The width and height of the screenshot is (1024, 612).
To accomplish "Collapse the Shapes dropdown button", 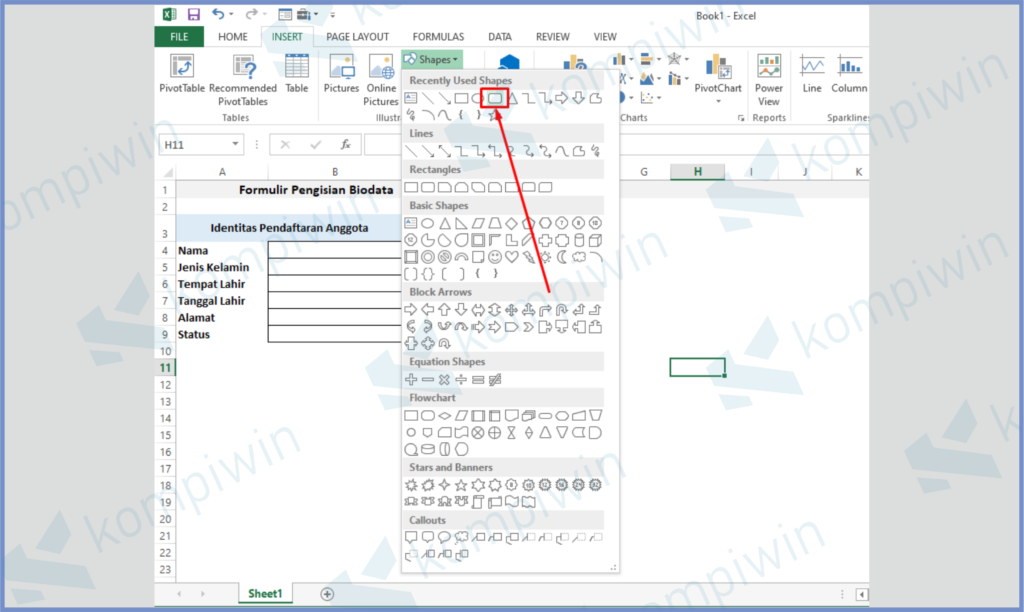I will [432, 60].
